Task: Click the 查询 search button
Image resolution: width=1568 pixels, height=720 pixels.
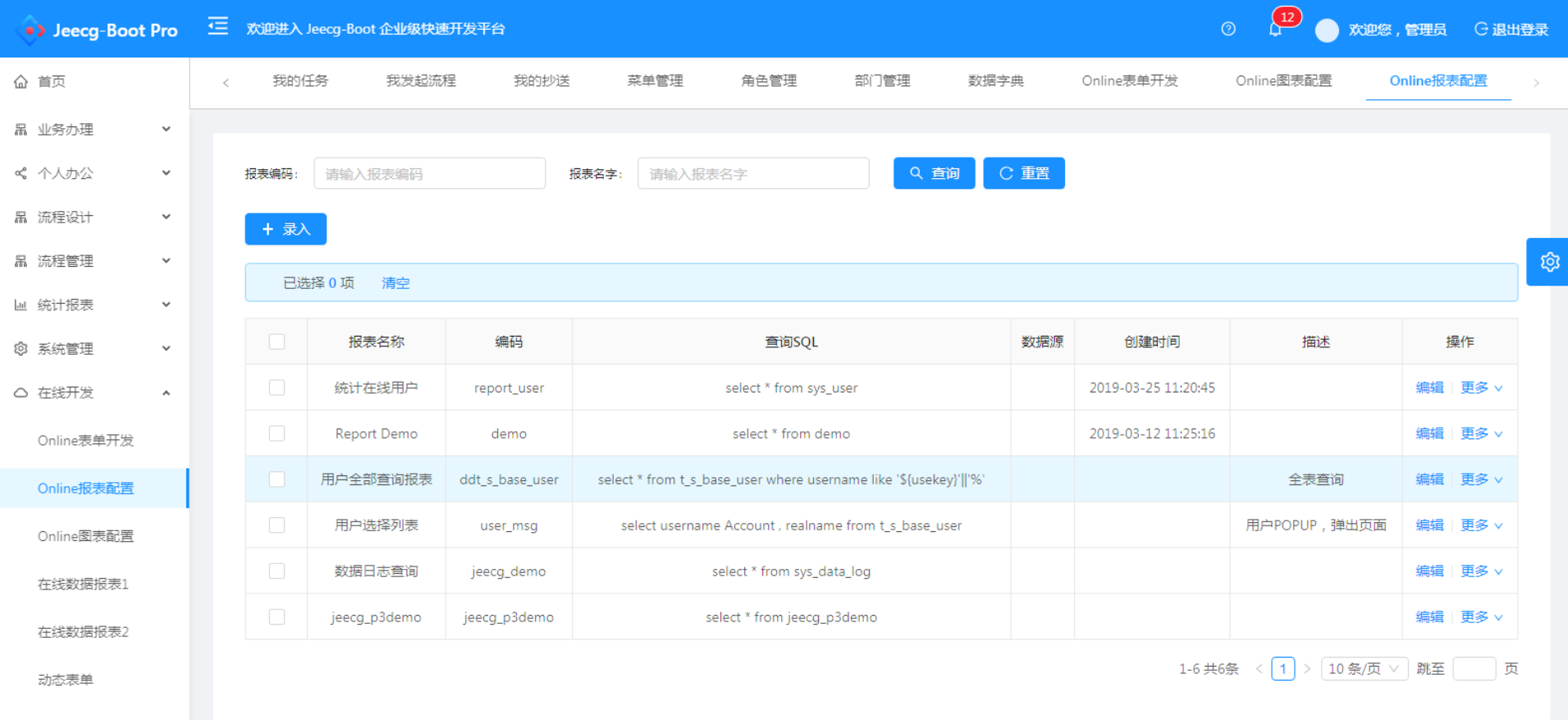Action: click(x=934, y=173)
